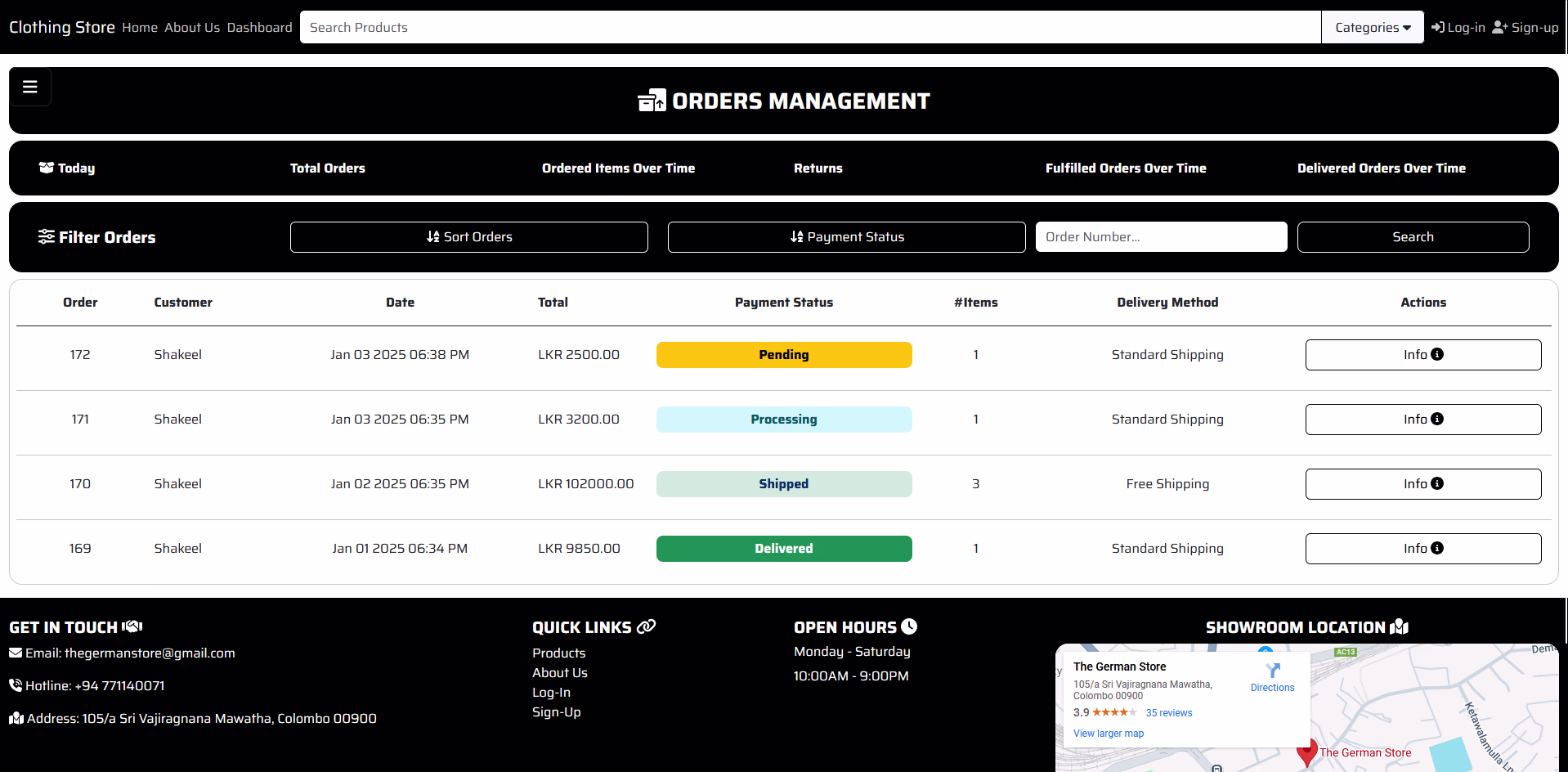
Task: Select the Returns tab
Action: [818, 168]
